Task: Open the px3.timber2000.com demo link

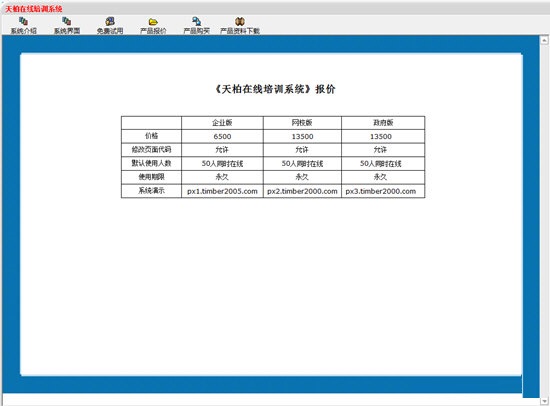Action: [x=381, y=191]
